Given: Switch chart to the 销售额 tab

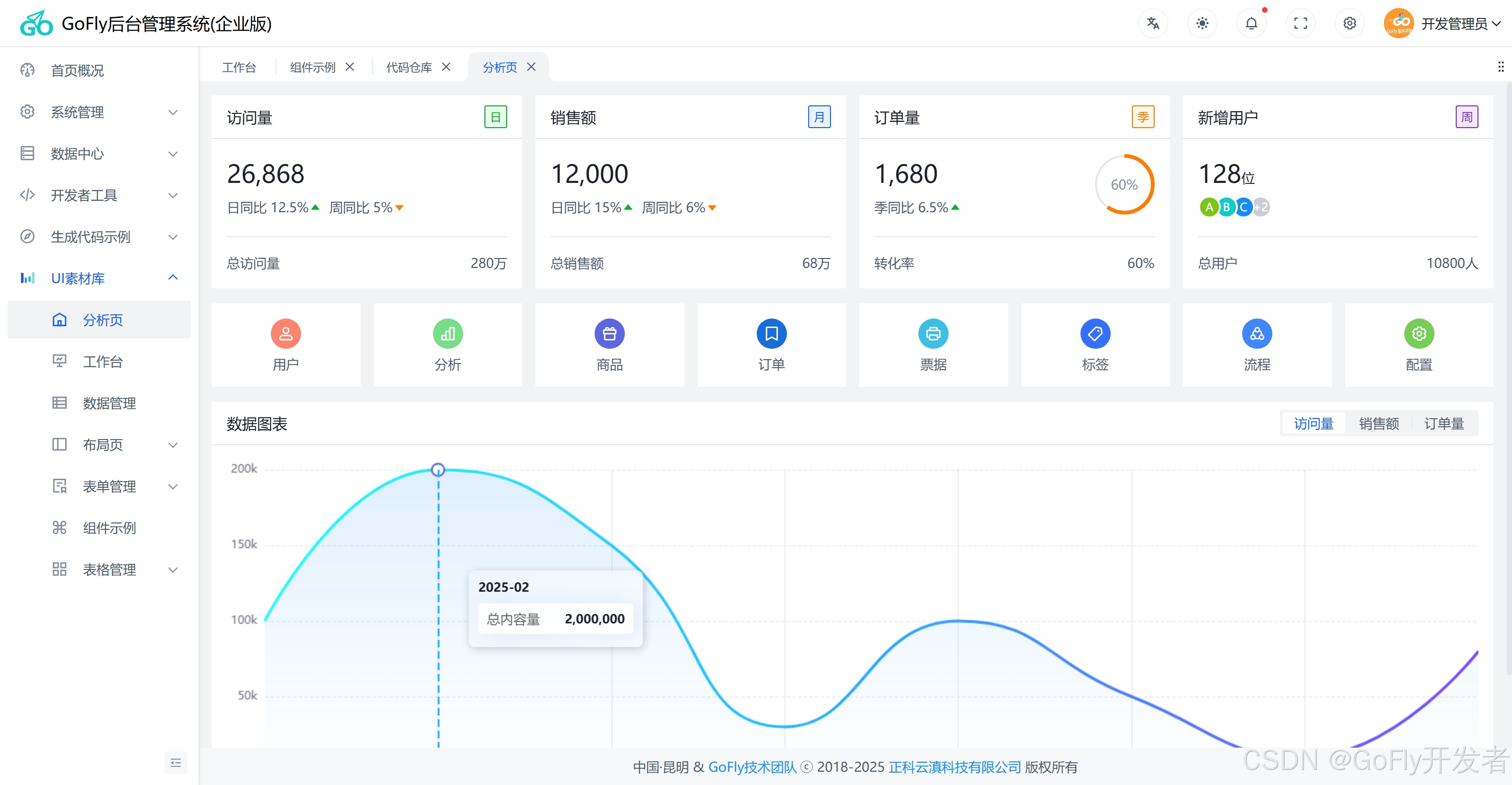Looking at the screenshot, I should click(x=1379, y=423).
